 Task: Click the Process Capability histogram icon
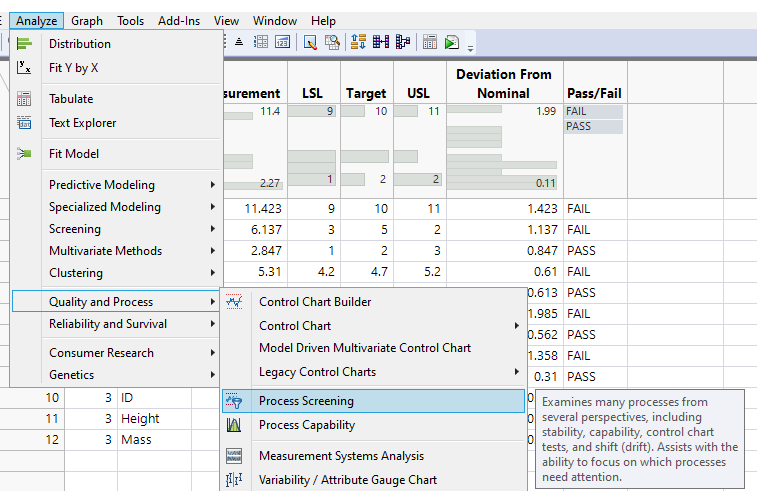tap(234, 425)
